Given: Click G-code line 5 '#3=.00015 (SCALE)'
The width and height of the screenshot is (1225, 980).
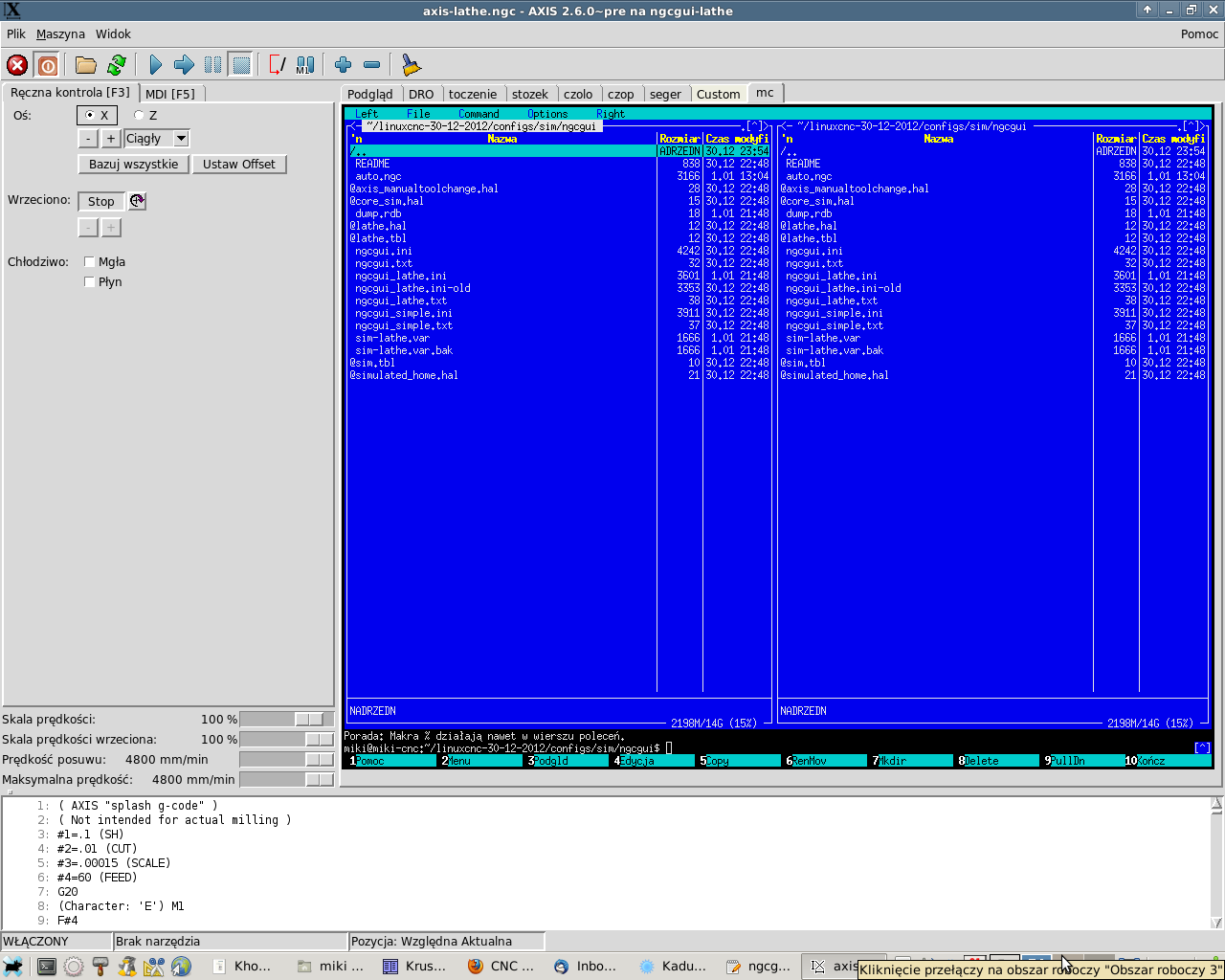Looking at the screenshot, I should click(113, 863).
